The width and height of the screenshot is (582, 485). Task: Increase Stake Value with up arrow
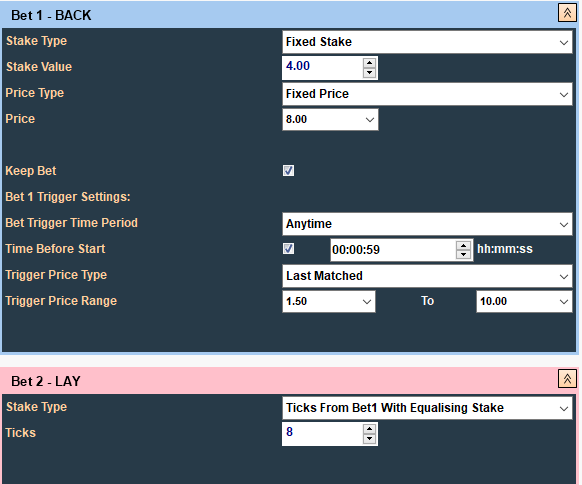369,63
